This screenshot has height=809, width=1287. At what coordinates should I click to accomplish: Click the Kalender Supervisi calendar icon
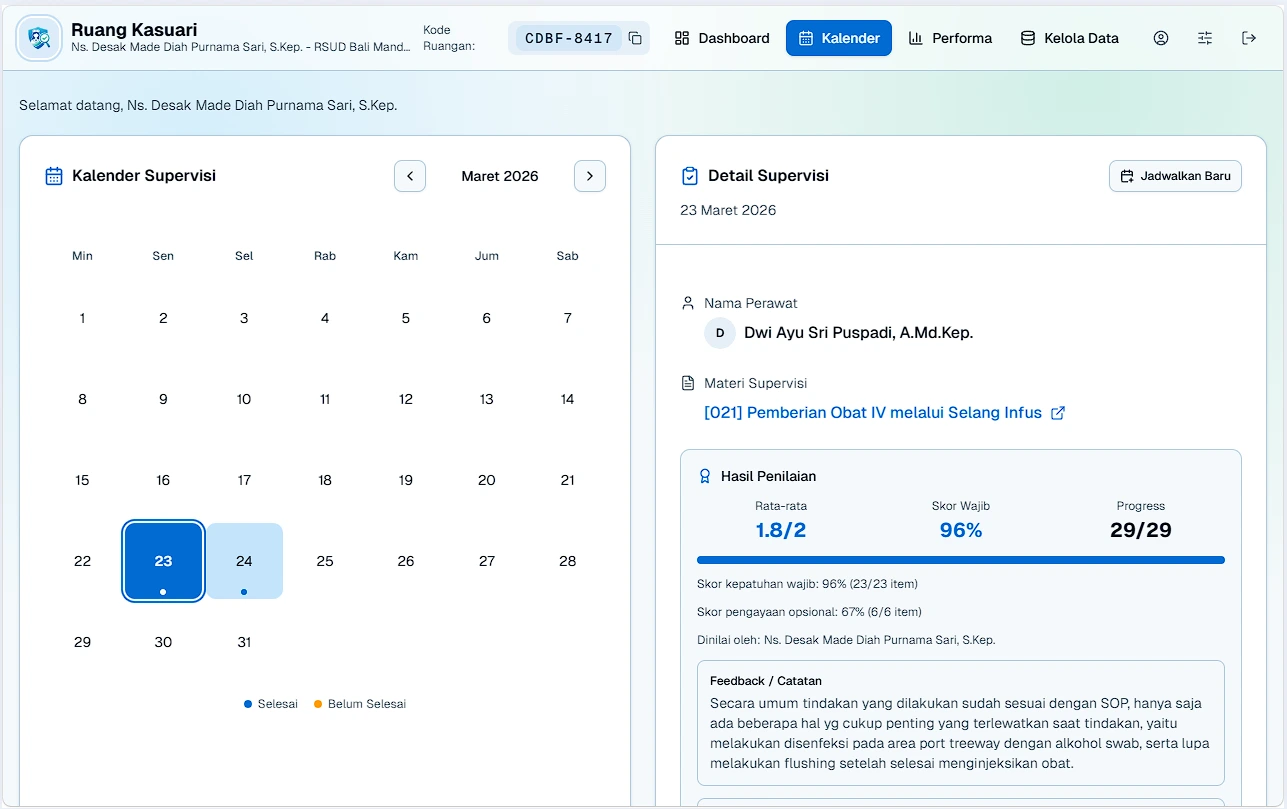(54, 176)
